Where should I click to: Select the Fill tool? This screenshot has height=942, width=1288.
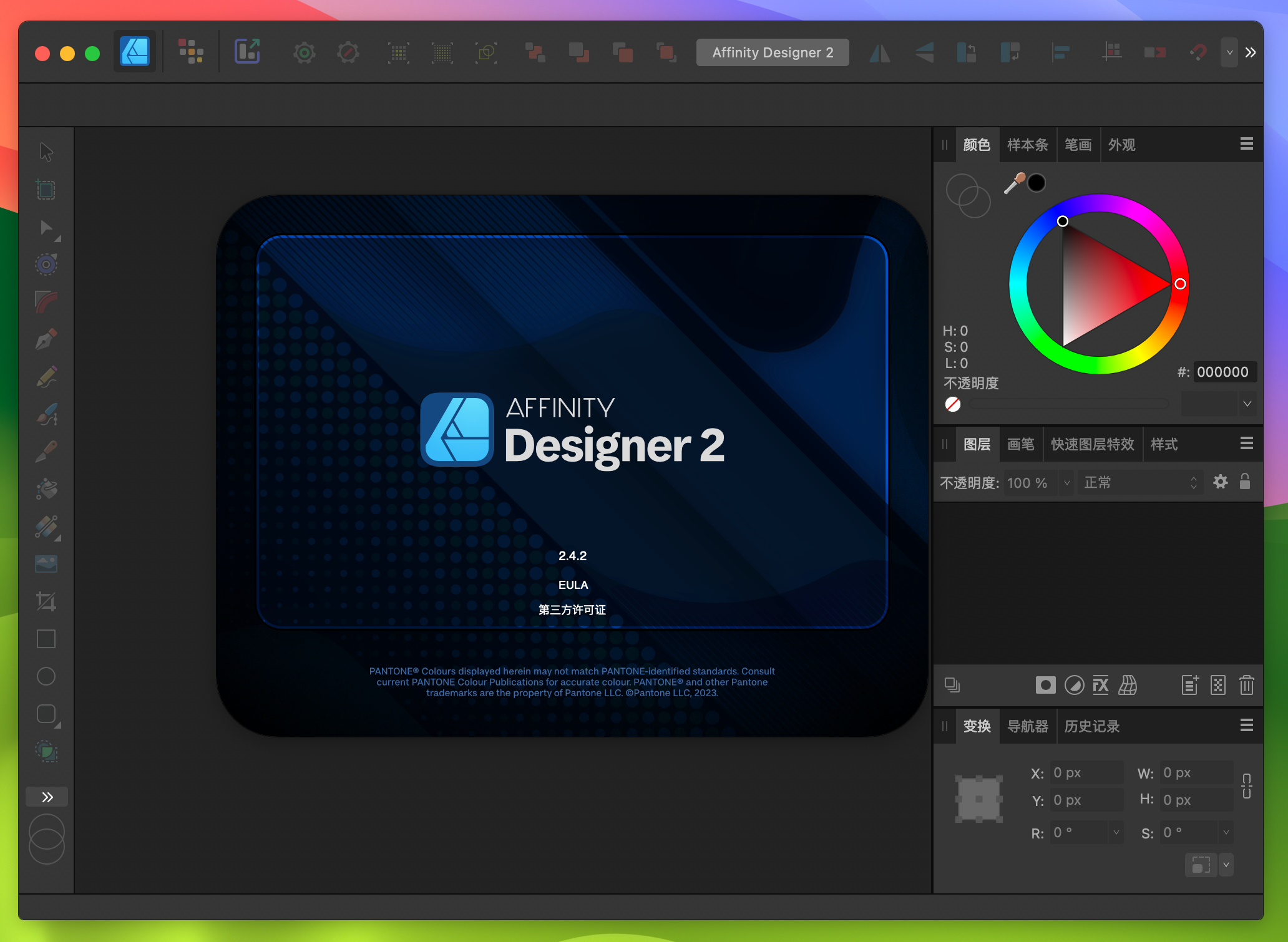pos(46,489)
